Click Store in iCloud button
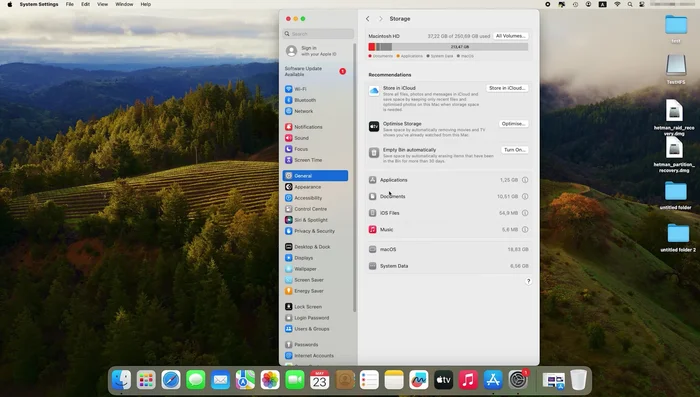 coord(507,88)
